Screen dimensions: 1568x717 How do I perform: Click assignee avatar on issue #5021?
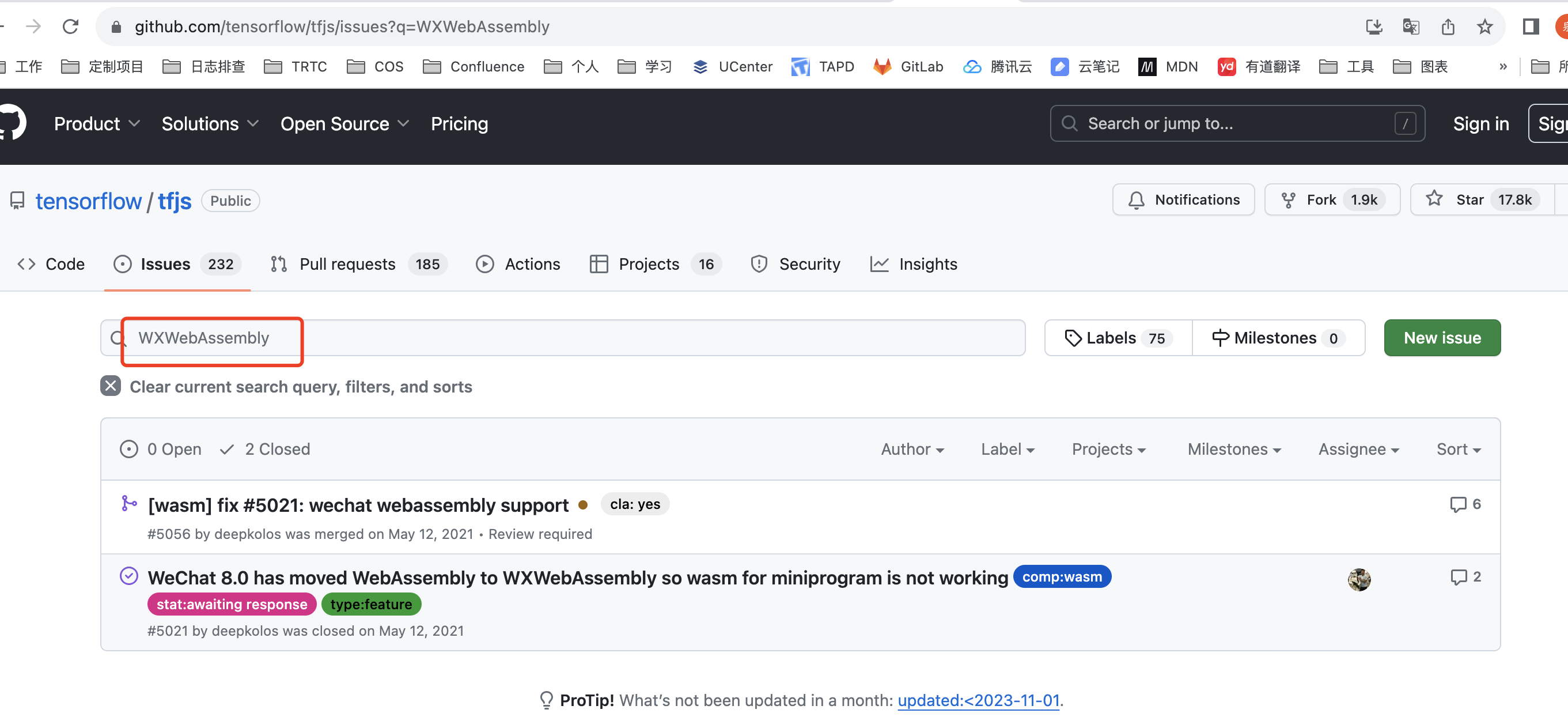(x=1359, y=579)
